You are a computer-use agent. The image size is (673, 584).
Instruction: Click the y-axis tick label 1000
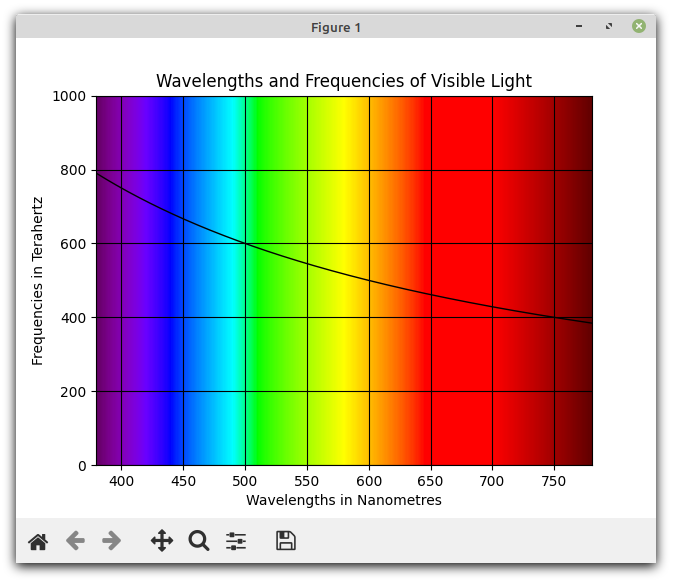point(69,96)
